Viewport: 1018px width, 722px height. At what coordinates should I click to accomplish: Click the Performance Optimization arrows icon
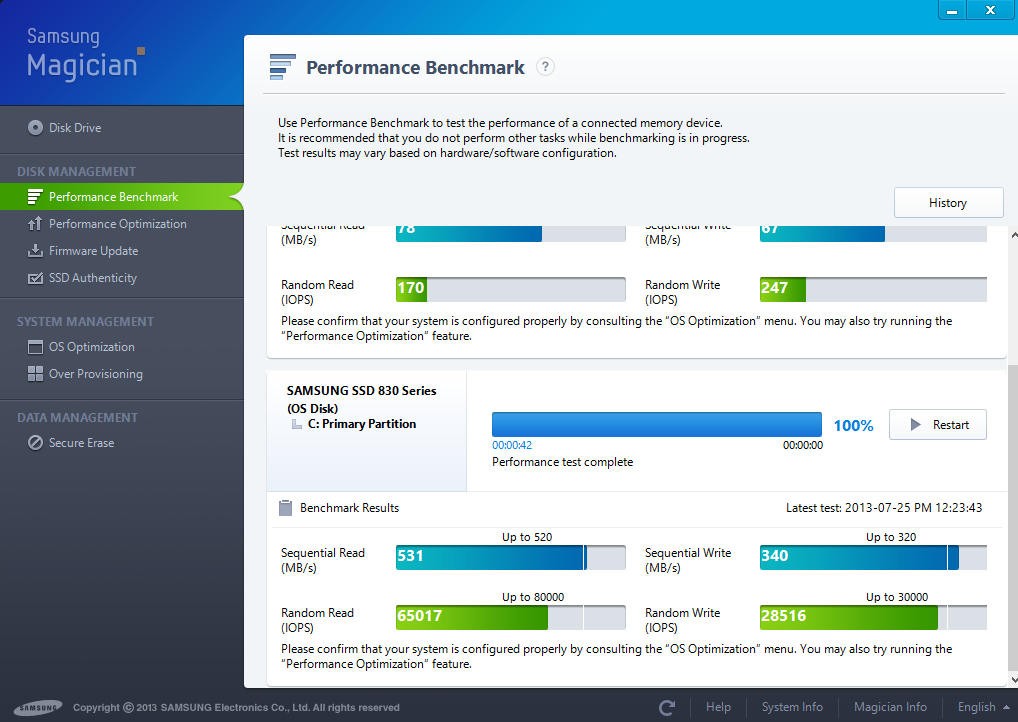pyautogui.click(x=35, y=224)
